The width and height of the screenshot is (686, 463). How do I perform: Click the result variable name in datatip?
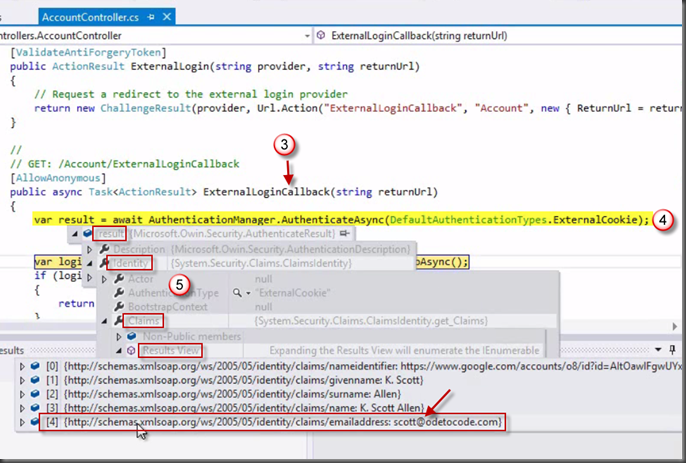111,234
